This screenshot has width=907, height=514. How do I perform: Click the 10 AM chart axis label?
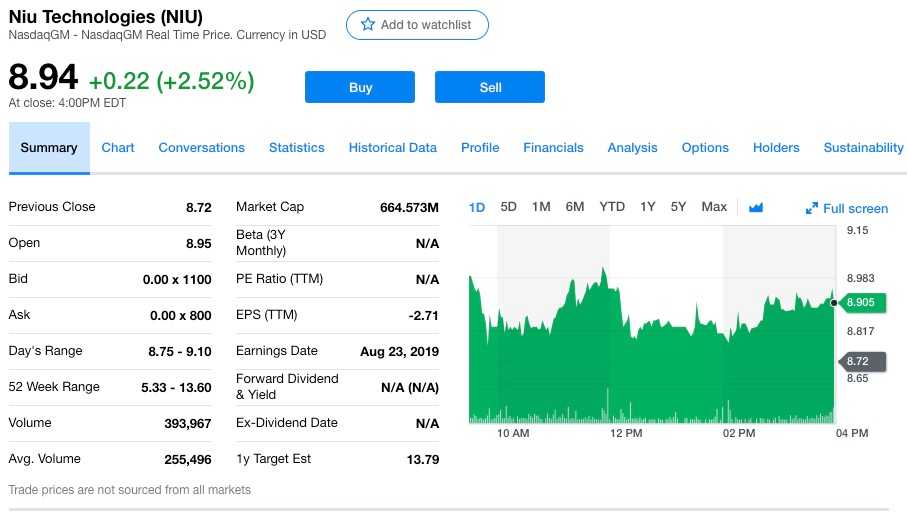(x=513, y=433)
